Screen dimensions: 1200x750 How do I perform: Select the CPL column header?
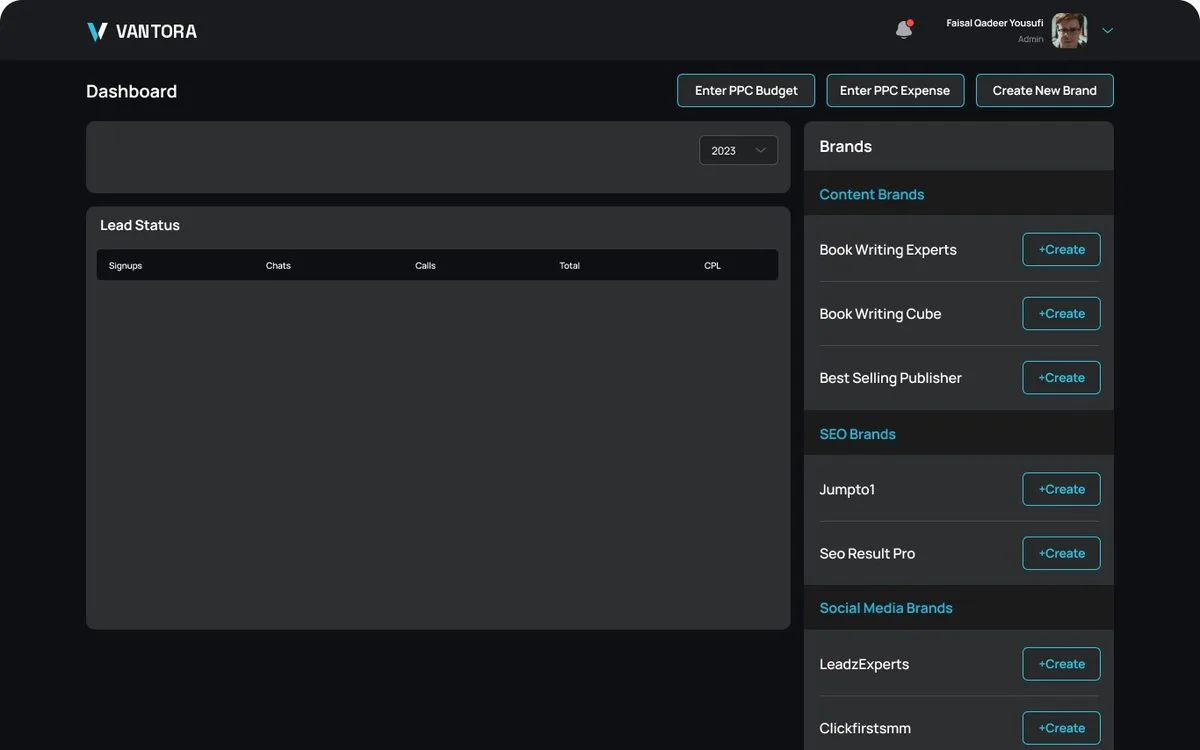pos(712,266)
